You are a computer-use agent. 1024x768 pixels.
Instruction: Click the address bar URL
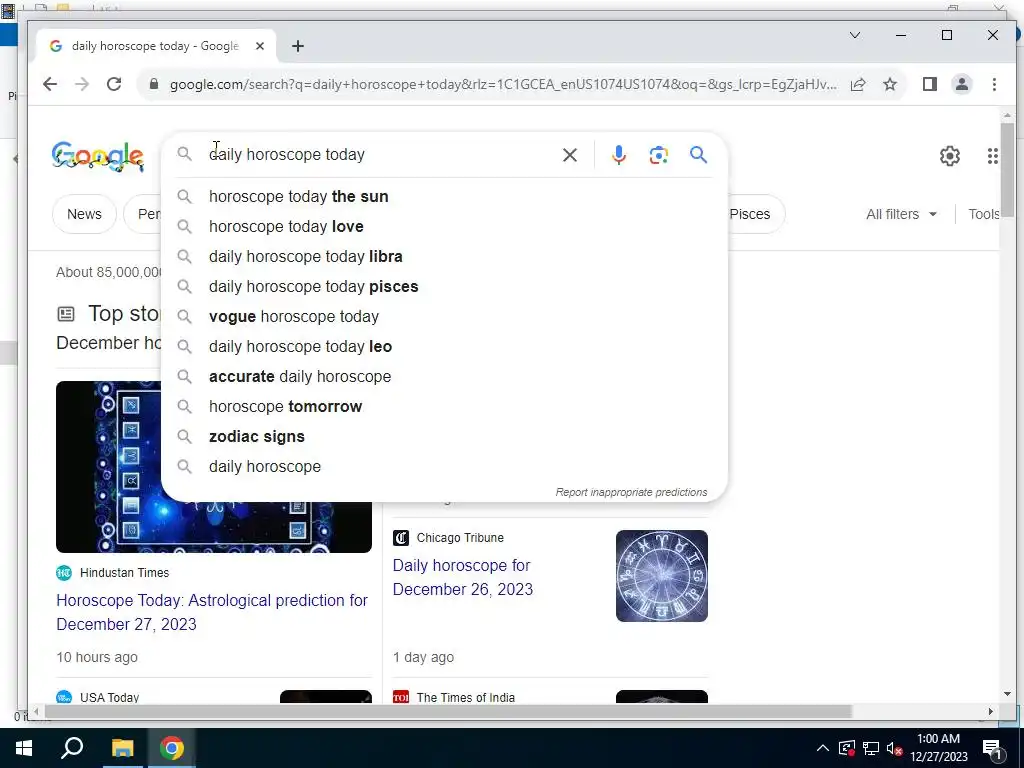(503, 84)
